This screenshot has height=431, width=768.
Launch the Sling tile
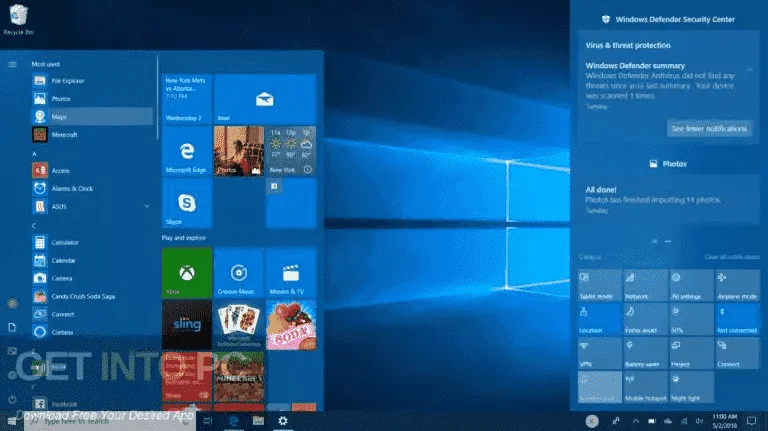187,325
